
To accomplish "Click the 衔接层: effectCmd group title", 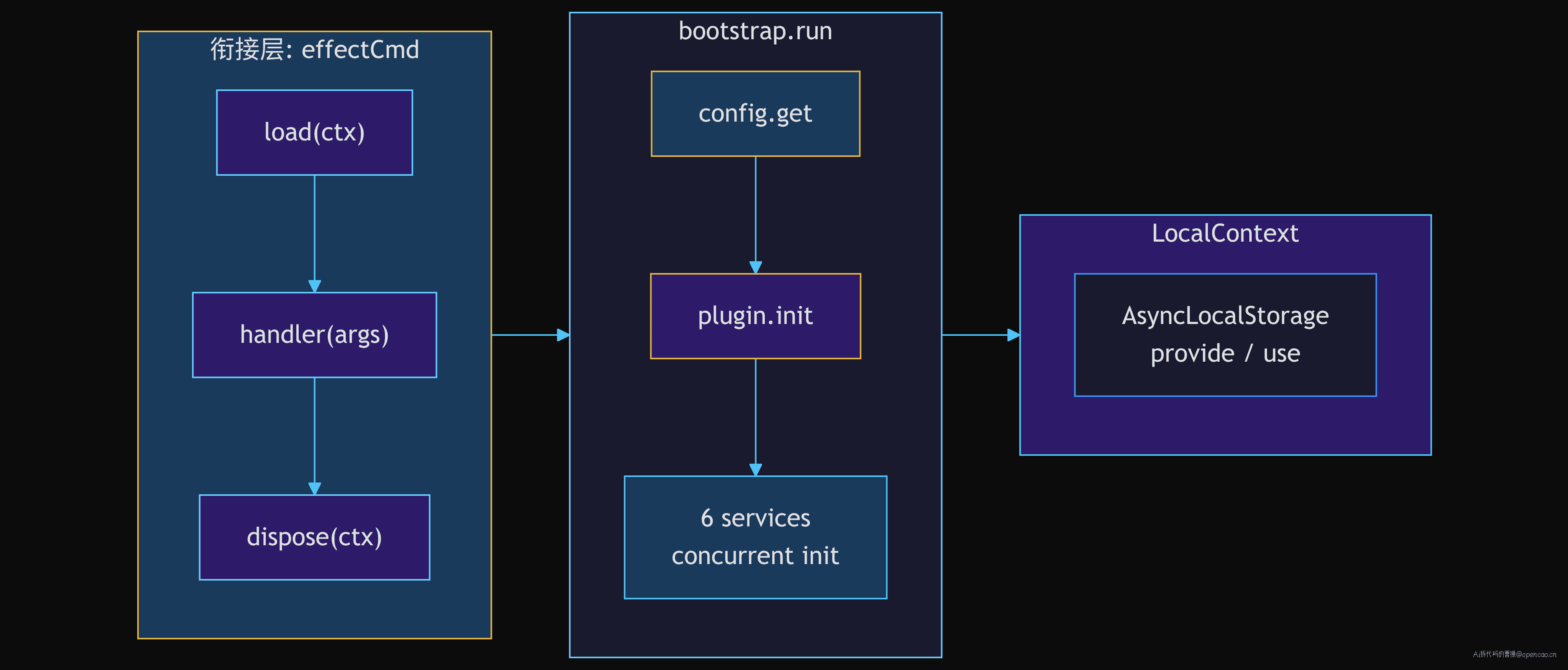I will [315, 49].
